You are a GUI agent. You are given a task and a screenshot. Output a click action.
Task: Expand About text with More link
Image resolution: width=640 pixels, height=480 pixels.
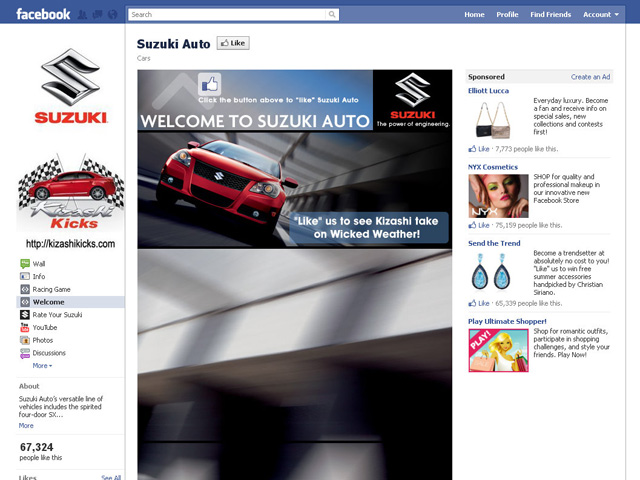tap(26, 425)
